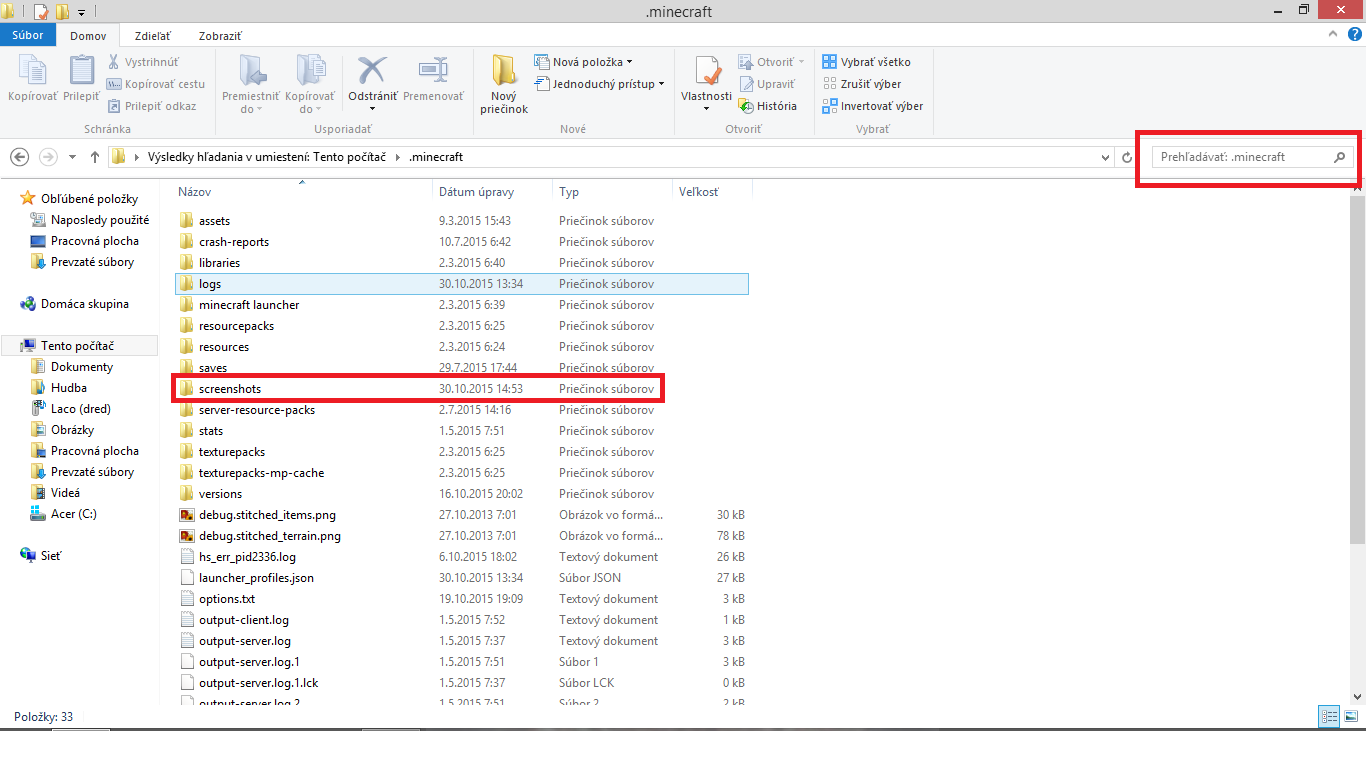Switch to the Zobraziť tab

220,36
